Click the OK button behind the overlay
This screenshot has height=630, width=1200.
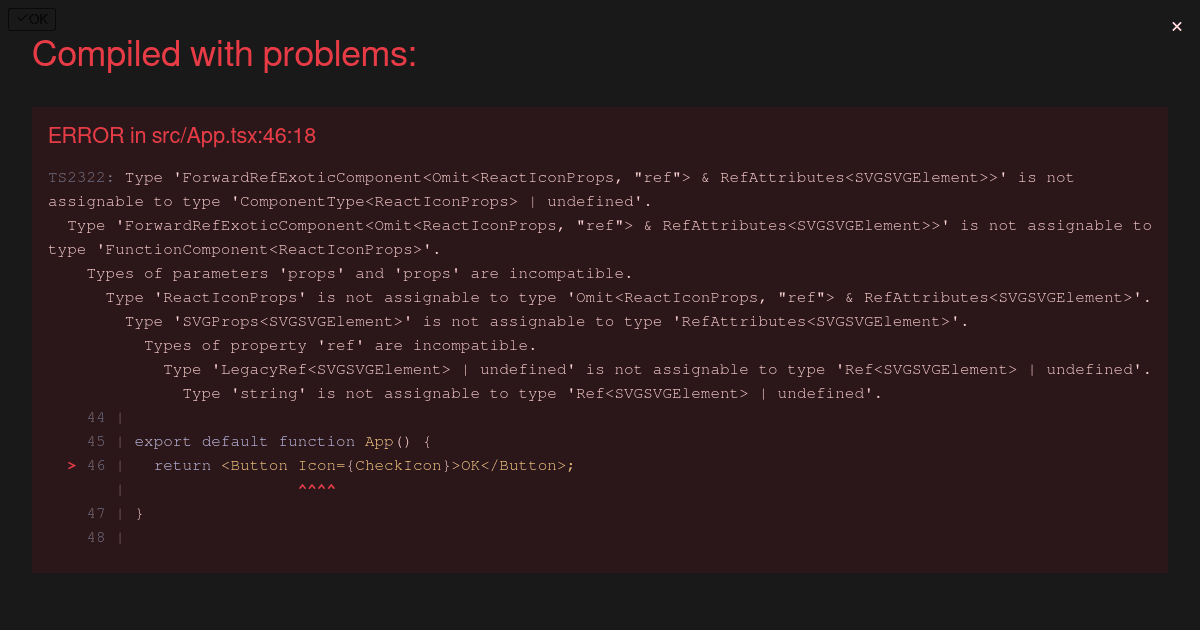pyautogui.click(x=32, y=19)
